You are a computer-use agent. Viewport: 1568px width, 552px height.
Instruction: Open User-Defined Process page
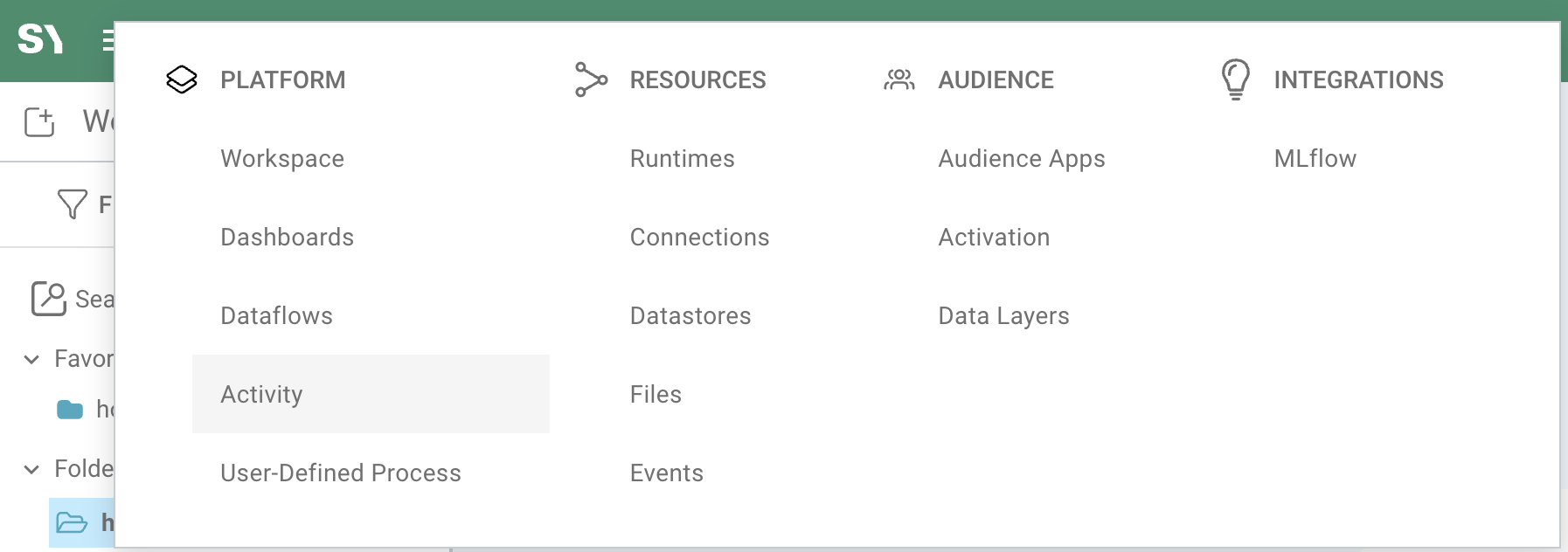pos(340,473)
